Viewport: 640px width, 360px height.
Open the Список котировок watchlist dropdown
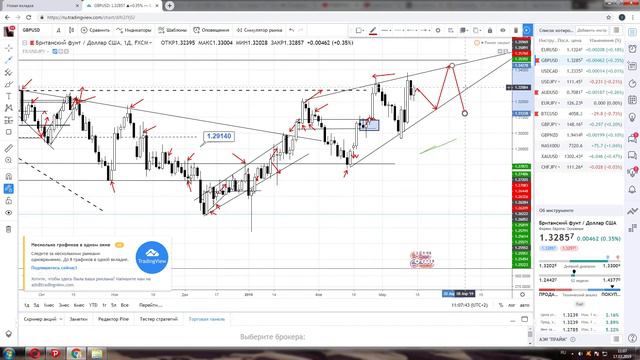(x=556, y=31)
